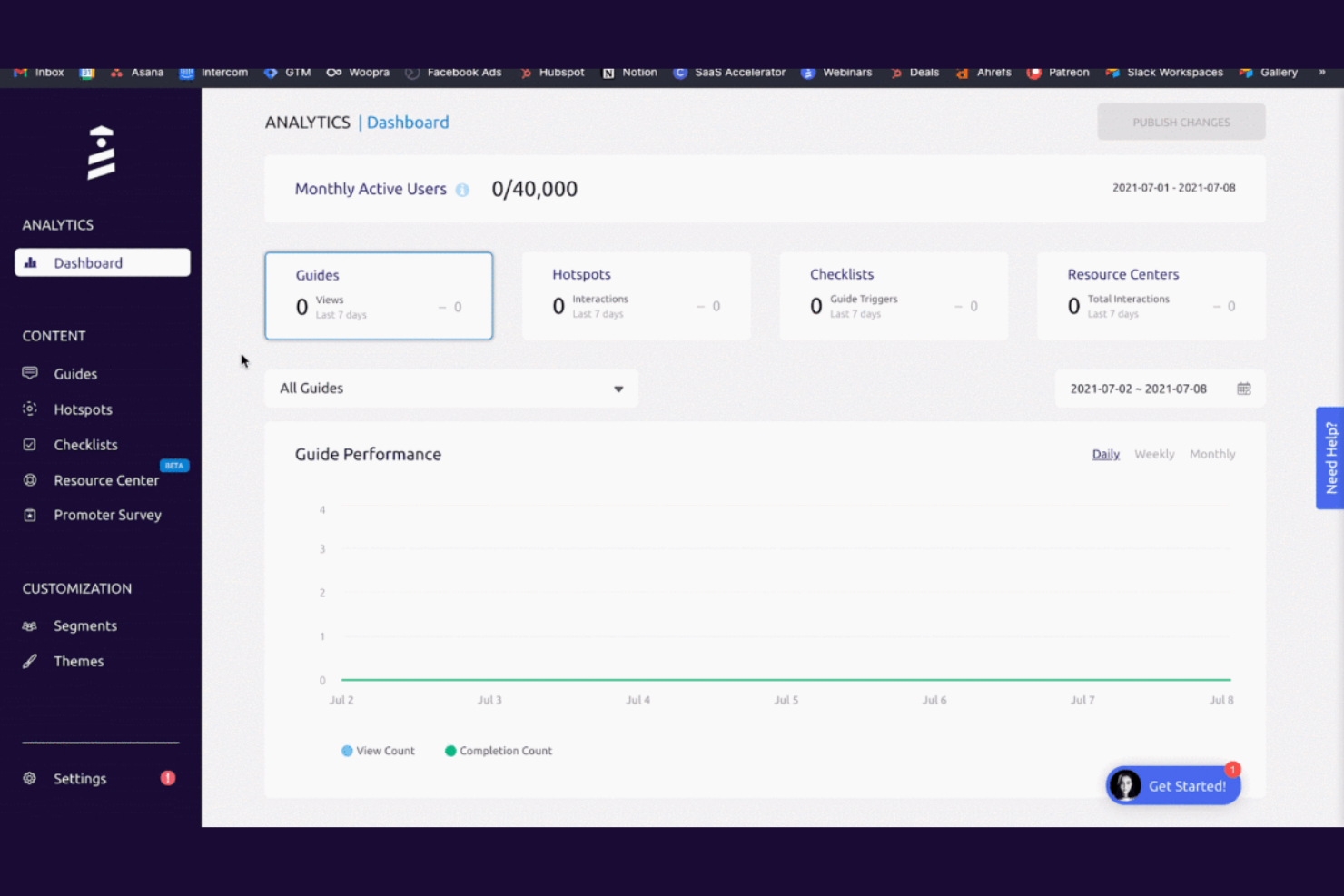Switch to Weekly guide performance view
This screenshot has height=896, width=1344.
click(x=1154, y=454)
